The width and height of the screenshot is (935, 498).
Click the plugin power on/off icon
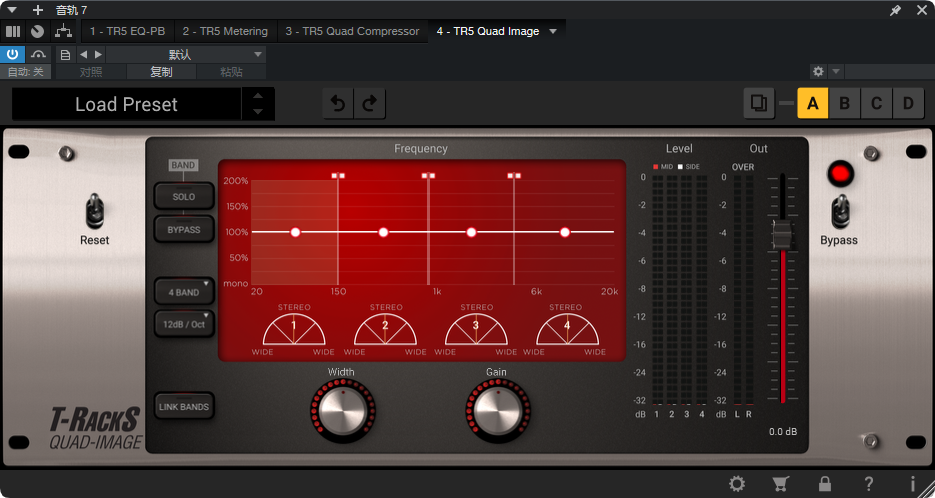[13, 54]
